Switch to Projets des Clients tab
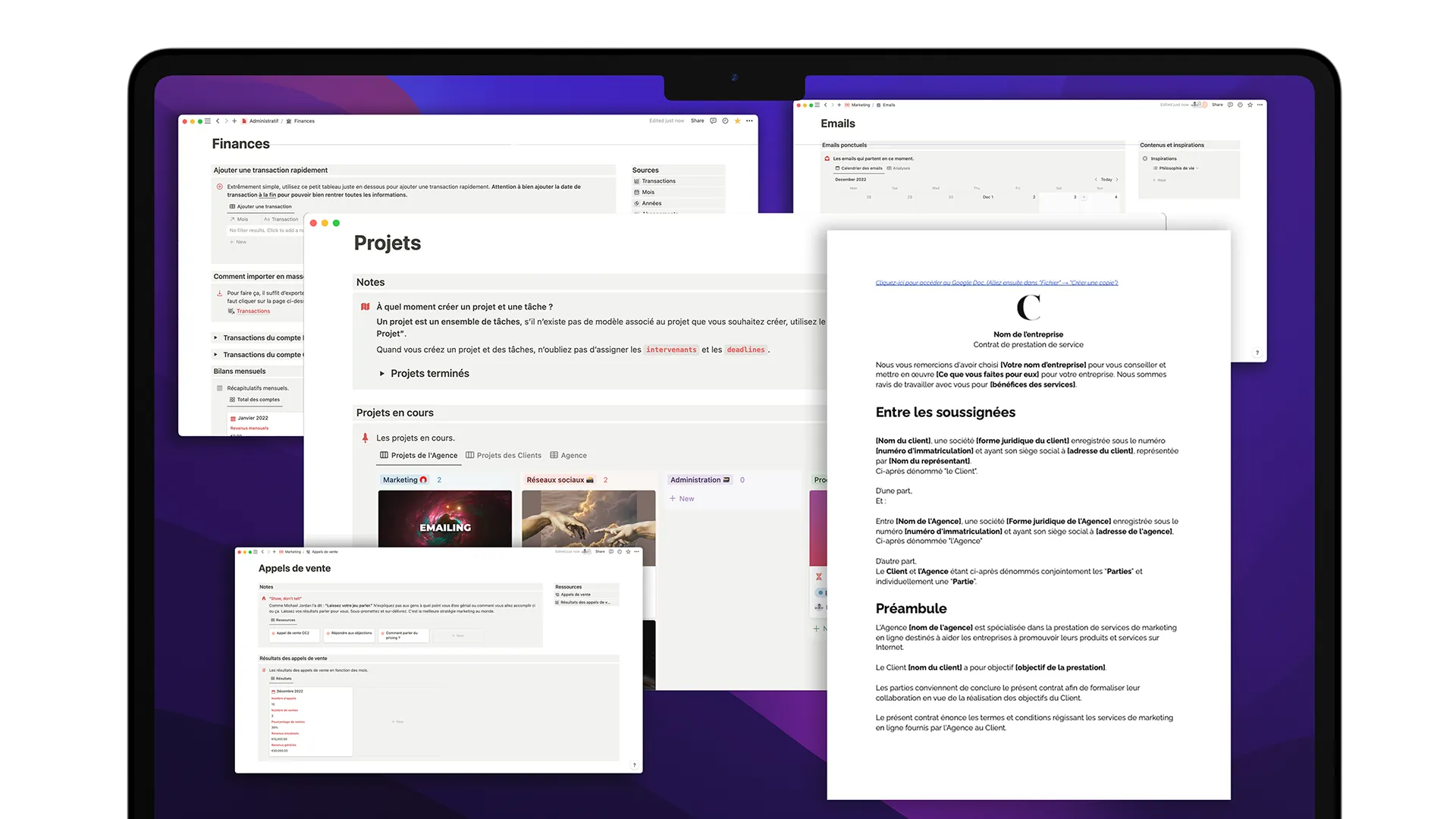This screenshot has width=1456, height=819. 504,456
